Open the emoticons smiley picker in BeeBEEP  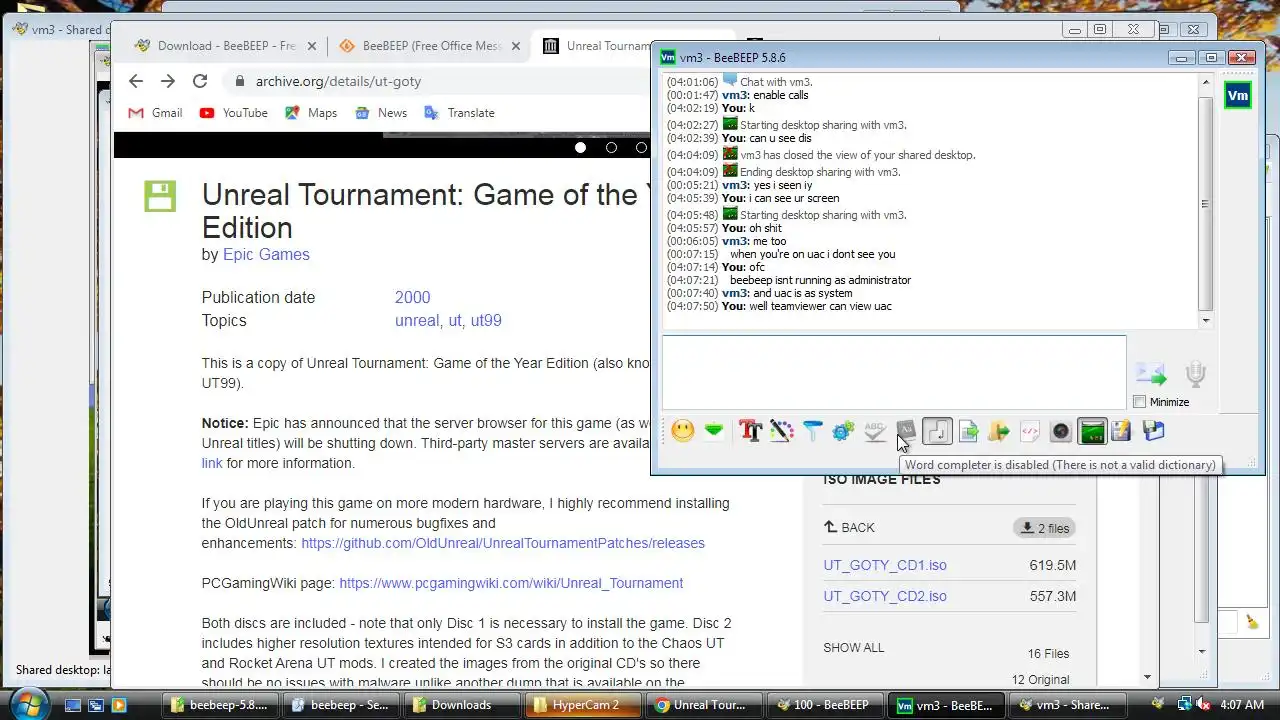pyautogui.click(x=683, y=431)
